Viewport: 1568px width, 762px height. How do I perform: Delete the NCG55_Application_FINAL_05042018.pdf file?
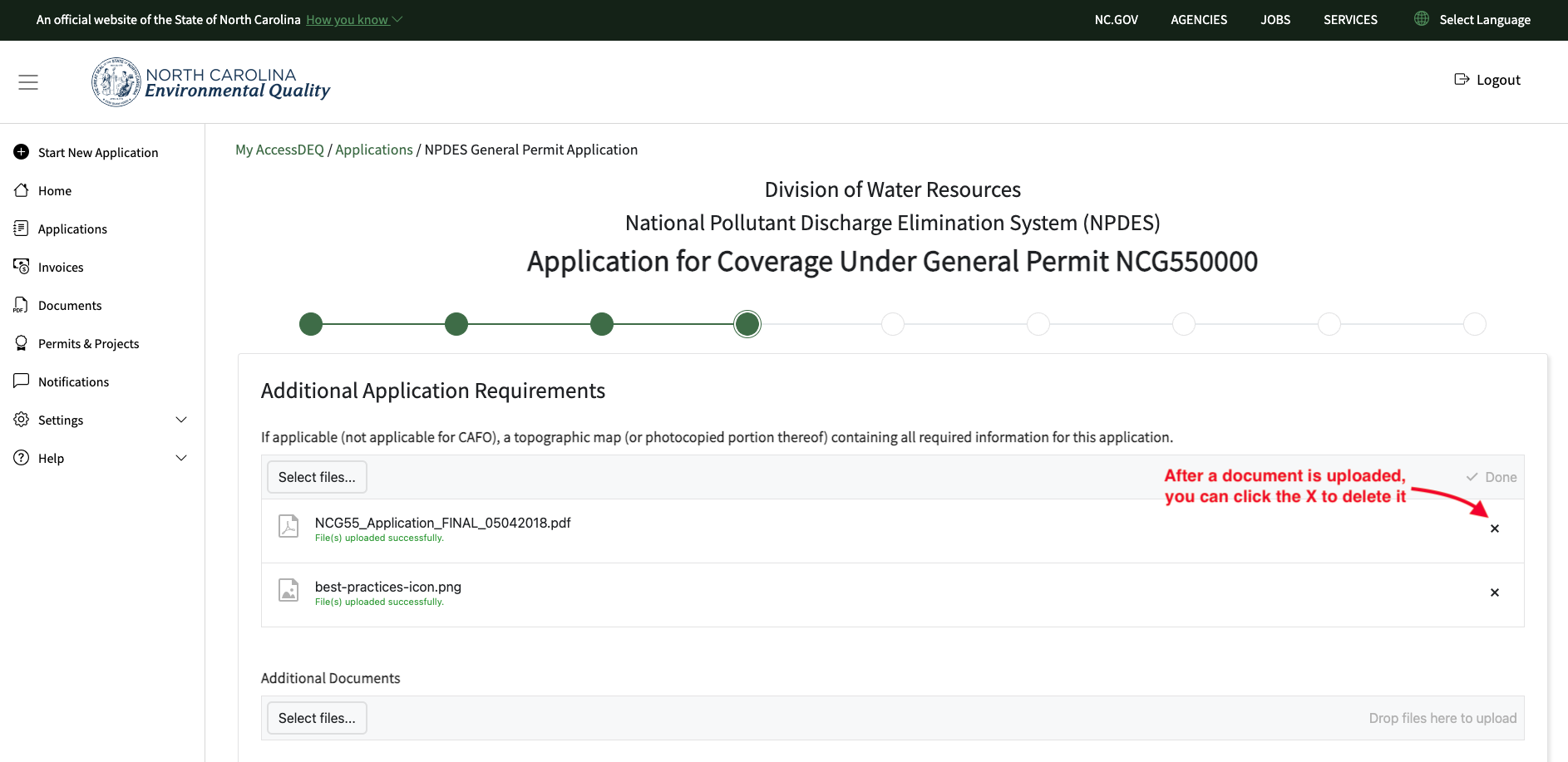[1494, 528]
